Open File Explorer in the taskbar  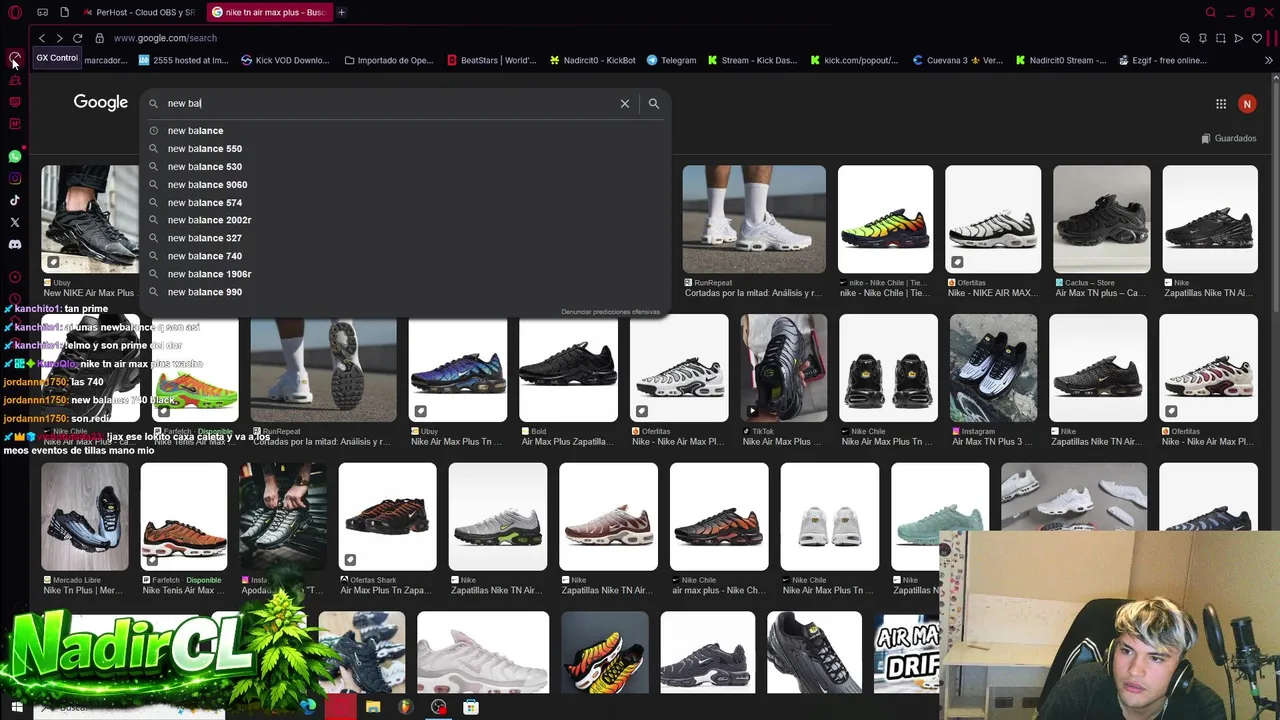pos(373,707)
